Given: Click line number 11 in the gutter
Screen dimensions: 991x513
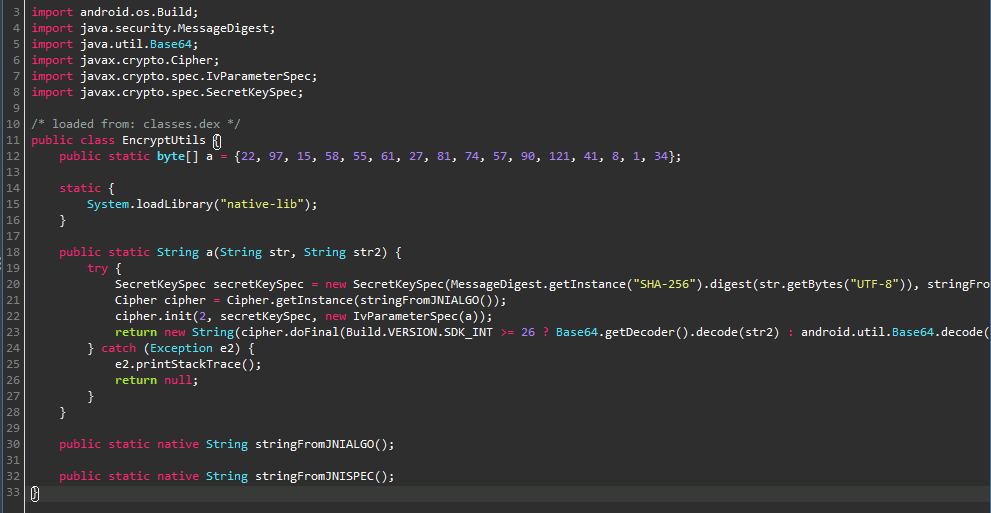Looking at the screenshot, I should (13, 140).
